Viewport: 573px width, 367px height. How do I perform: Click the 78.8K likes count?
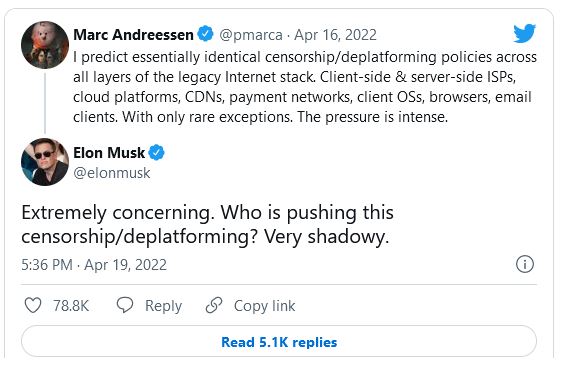[71, 306]
